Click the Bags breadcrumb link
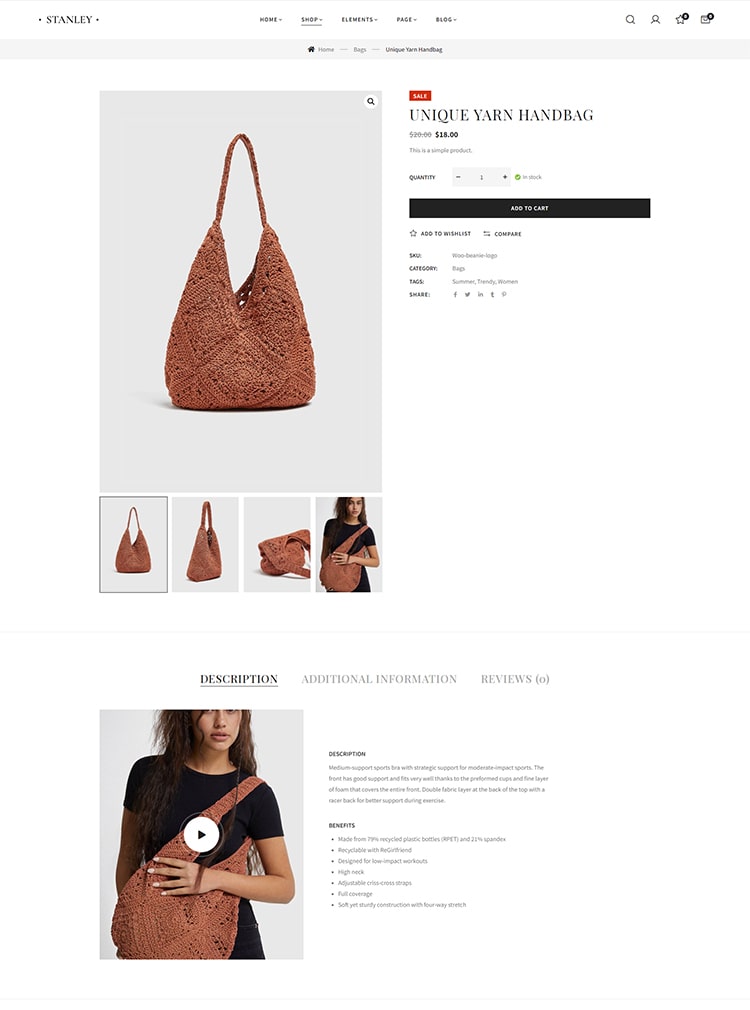The height and width of the screenshot is (1010, 750). (x=360, y=50)
